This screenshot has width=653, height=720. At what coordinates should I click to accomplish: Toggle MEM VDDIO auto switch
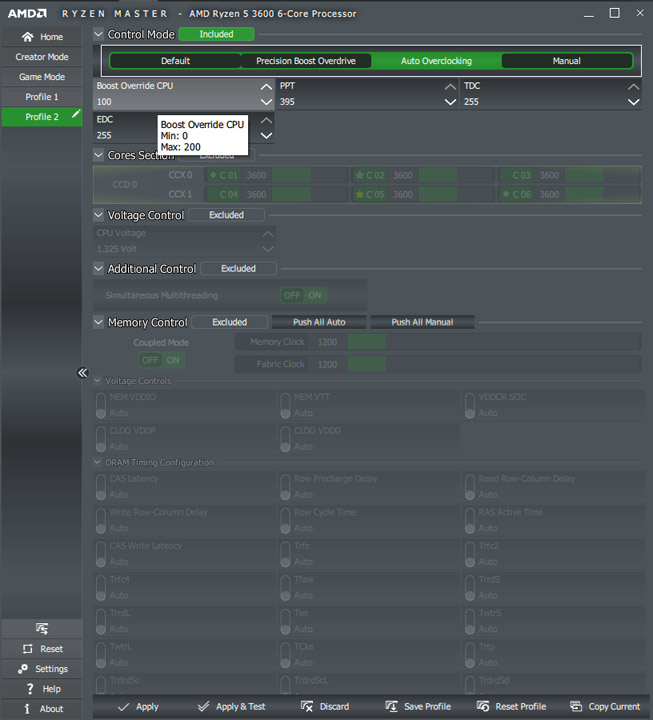(x=101, y=405)
